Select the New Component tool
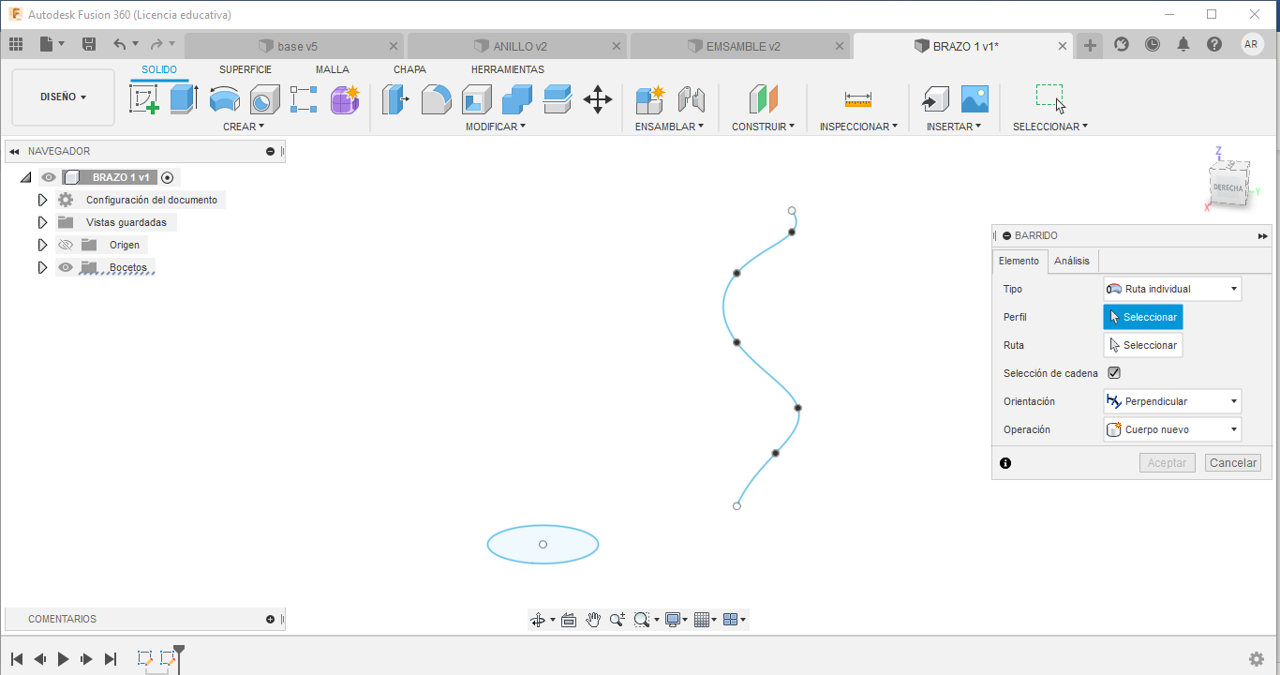 [650, 99]
